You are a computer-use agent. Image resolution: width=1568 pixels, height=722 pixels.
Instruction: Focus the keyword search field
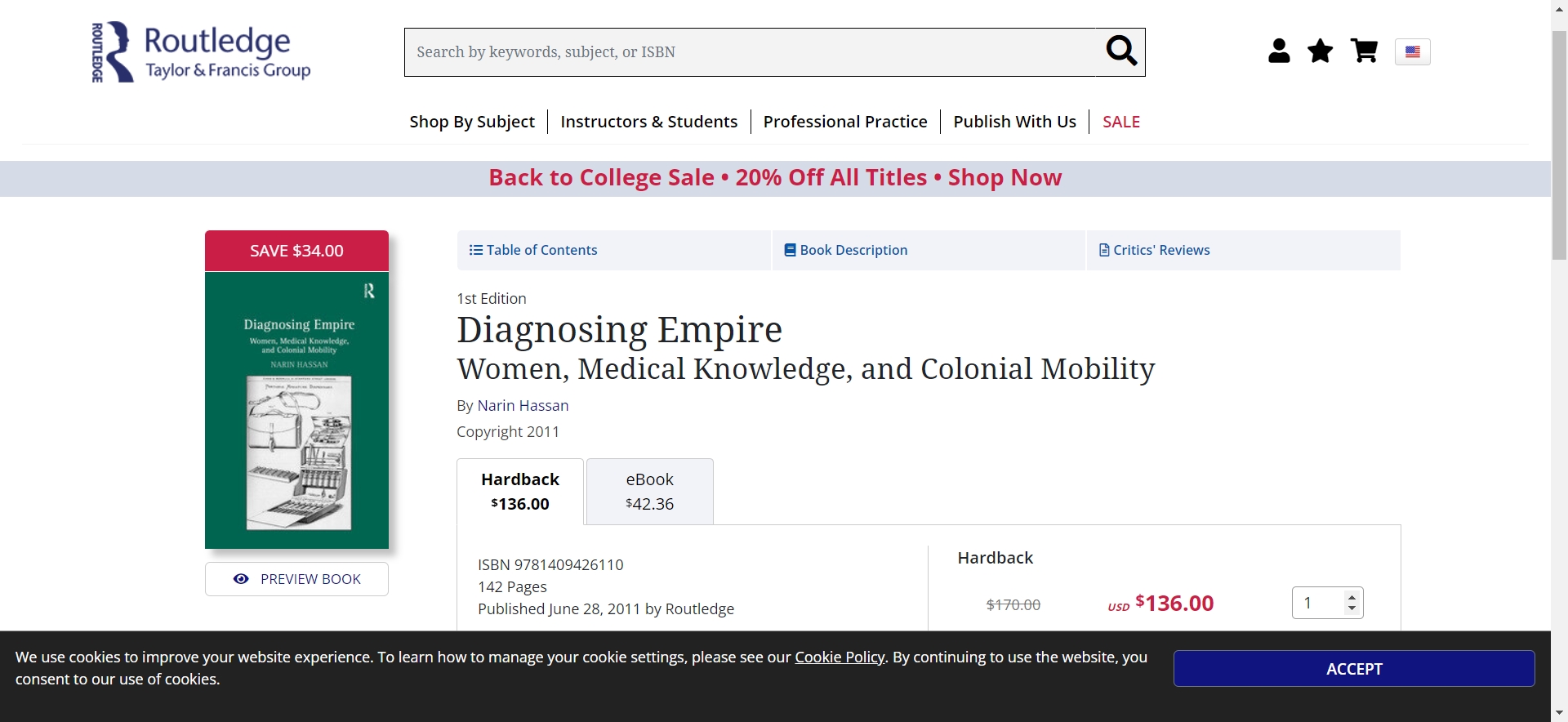750,52
